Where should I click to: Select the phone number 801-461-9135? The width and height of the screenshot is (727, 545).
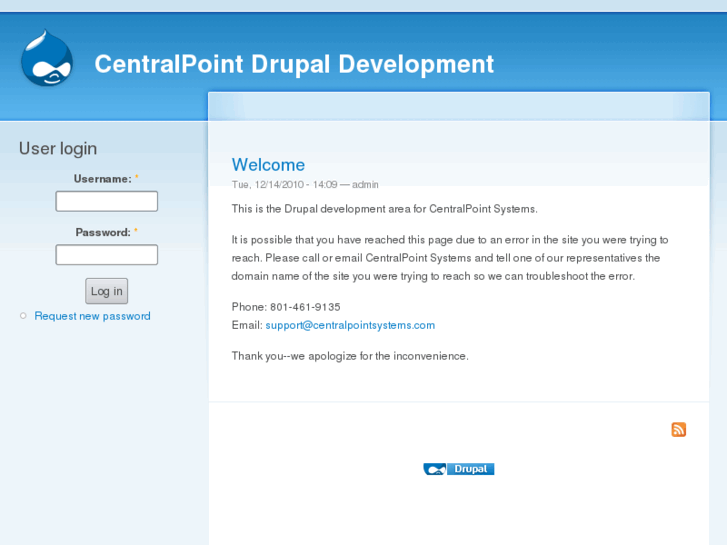(305, 307)
